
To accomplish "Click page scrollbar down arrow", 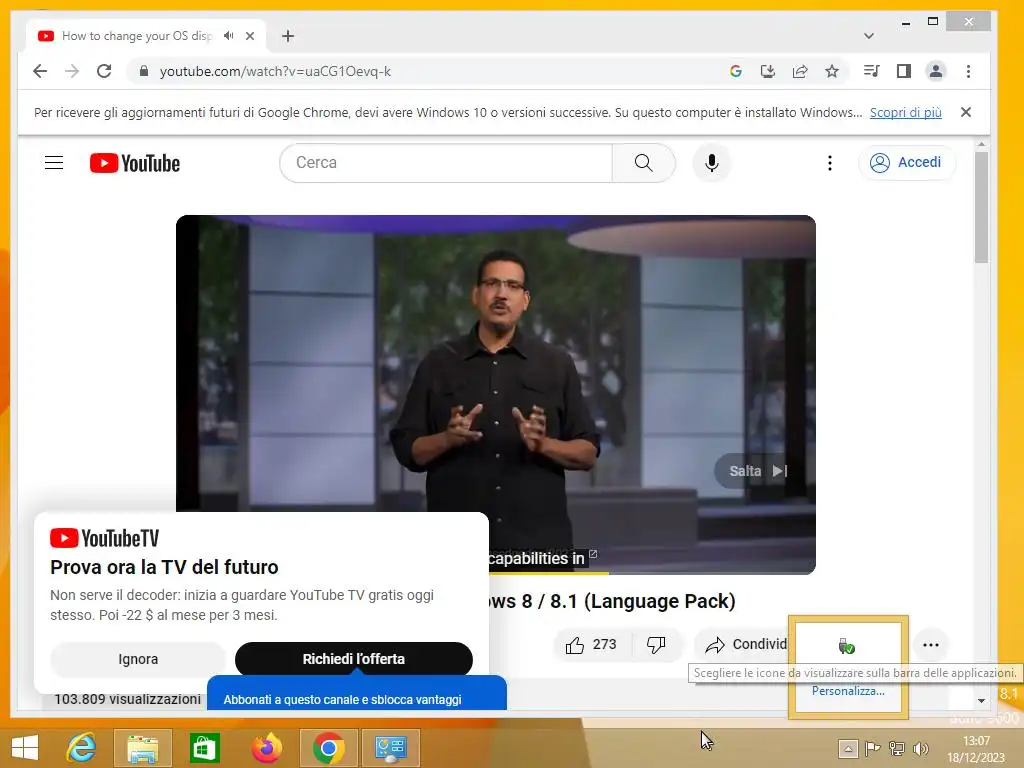I will [x=981, y=701].
